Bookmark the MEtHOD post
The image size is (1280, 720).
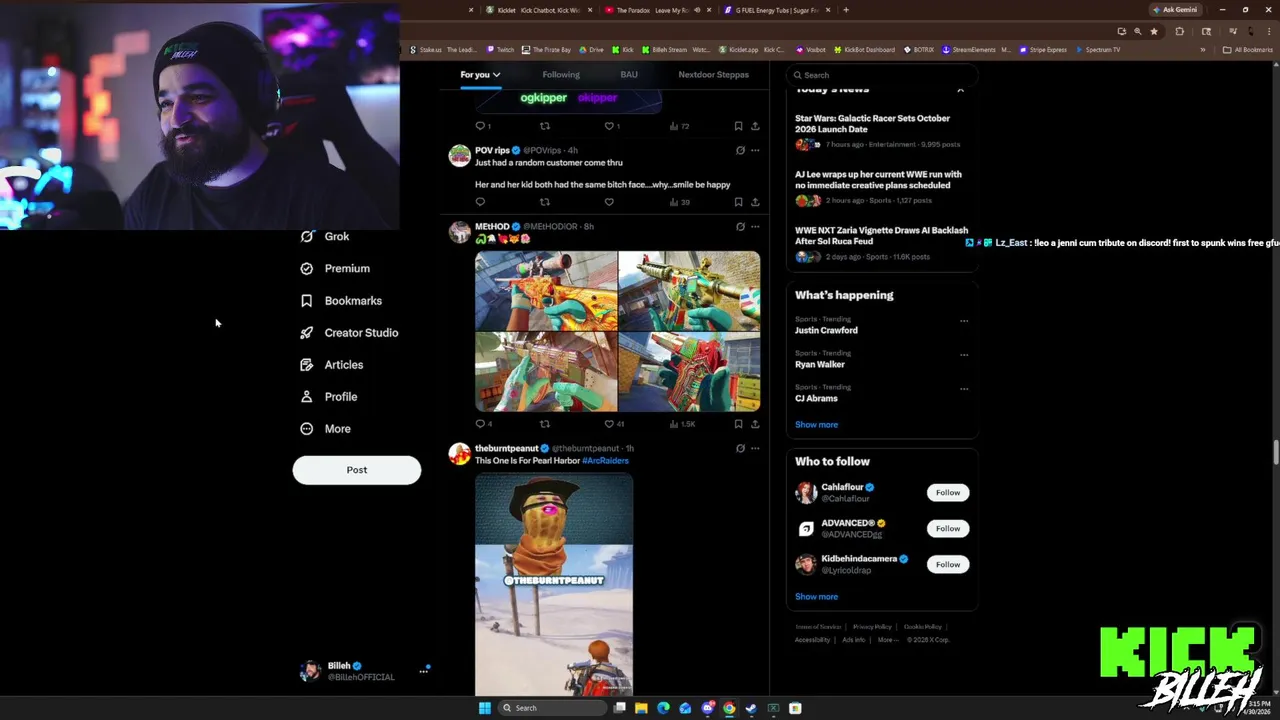pos(738,424)
